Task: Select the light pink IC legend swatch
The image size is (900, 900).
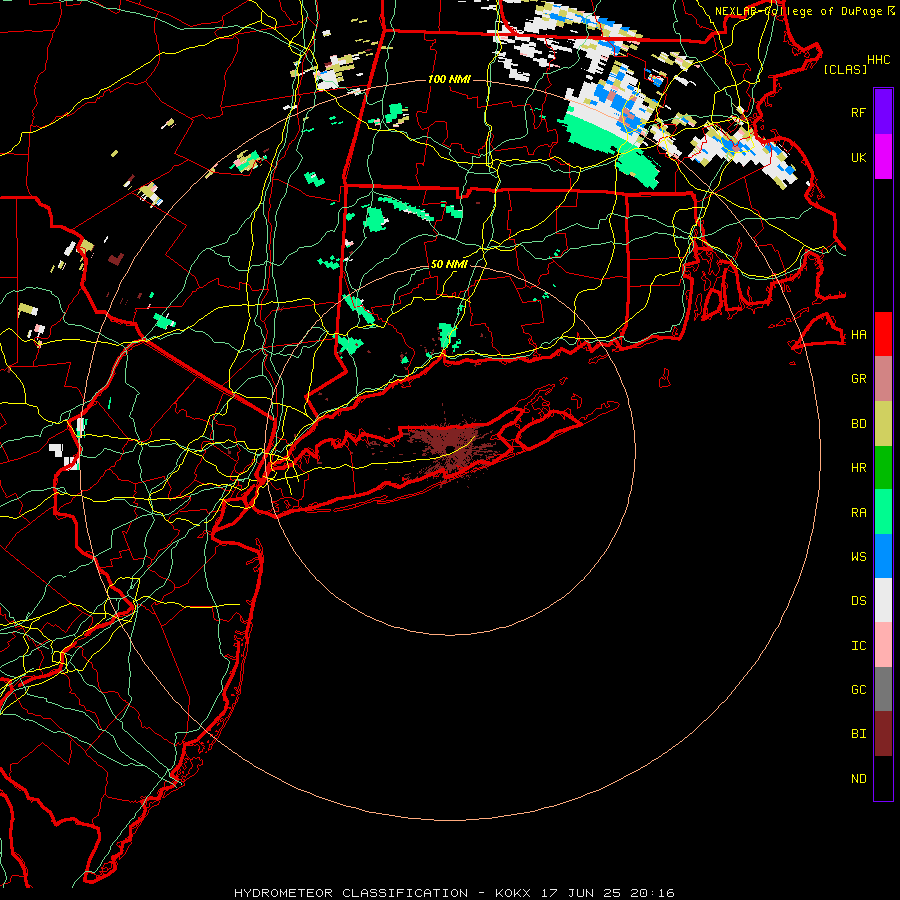Action: (x=883, y=645)
